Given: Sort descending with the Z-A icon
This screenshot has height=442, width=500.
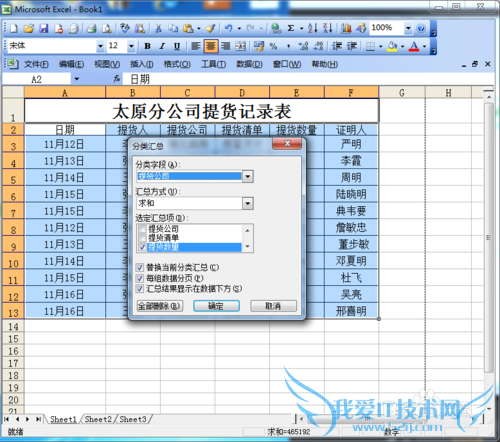Looking at the screenshot, I should [327, 28].
